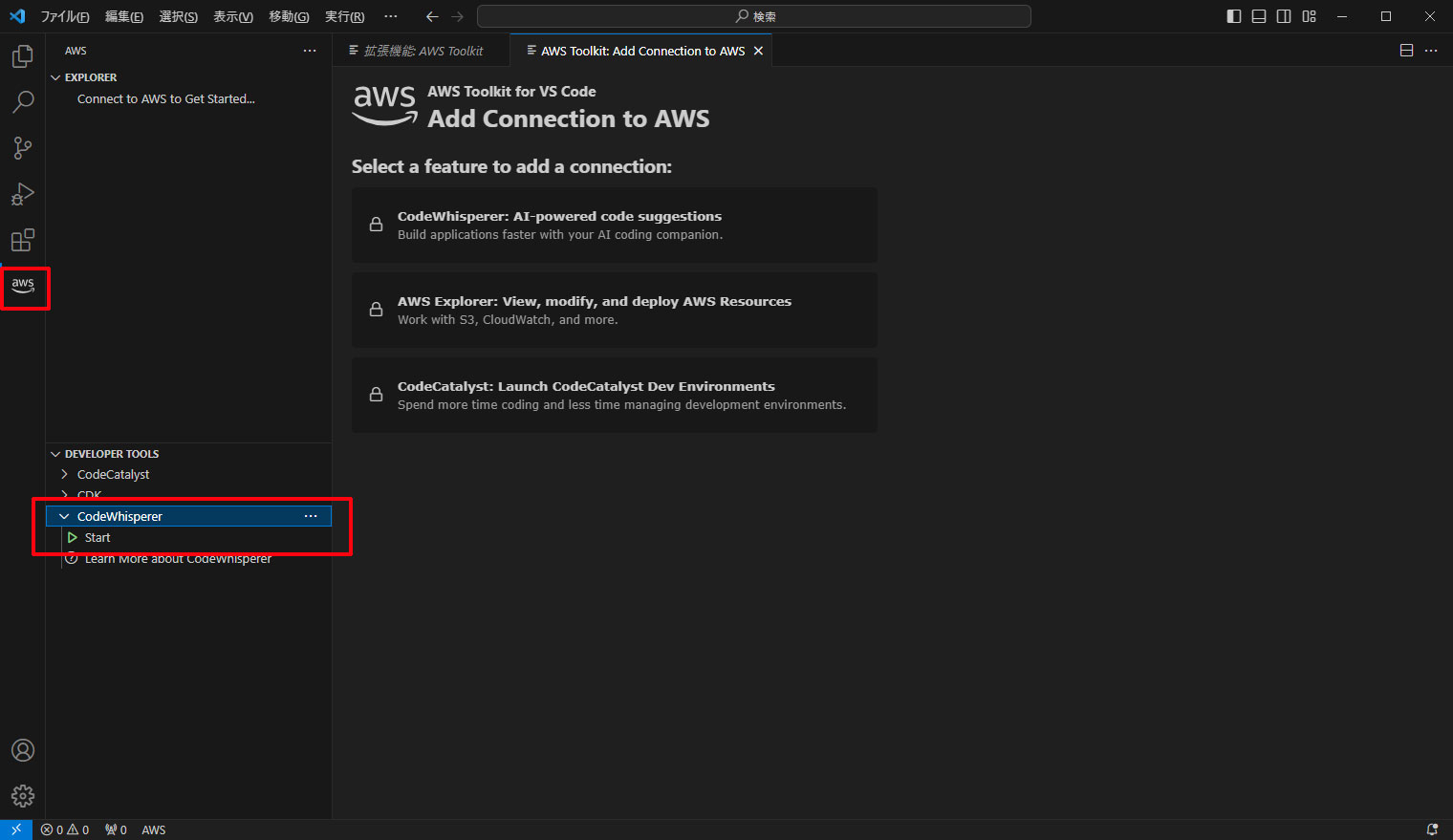Viewport: 1453px width, 840px height.
Task: Click the ports forwarded status item
Action: (x=116, y=829)
